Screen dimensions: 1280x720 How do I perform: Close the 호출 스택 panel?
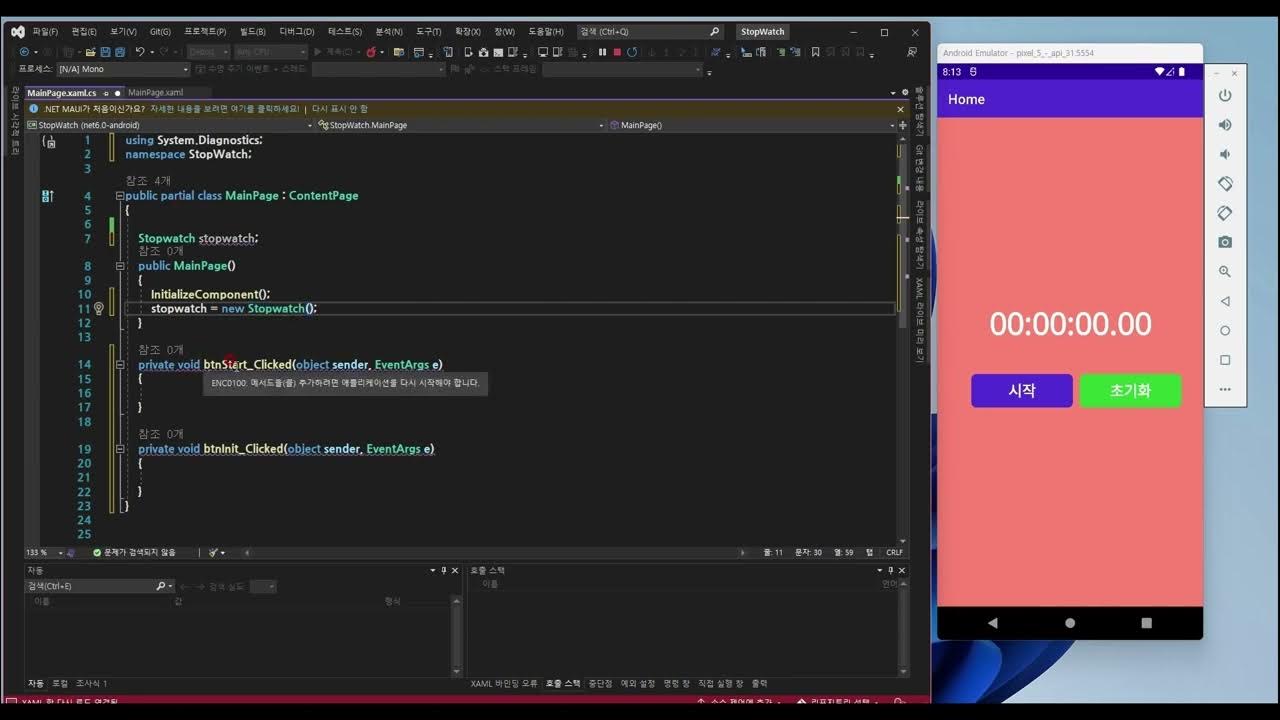click(x=904, y=570)
